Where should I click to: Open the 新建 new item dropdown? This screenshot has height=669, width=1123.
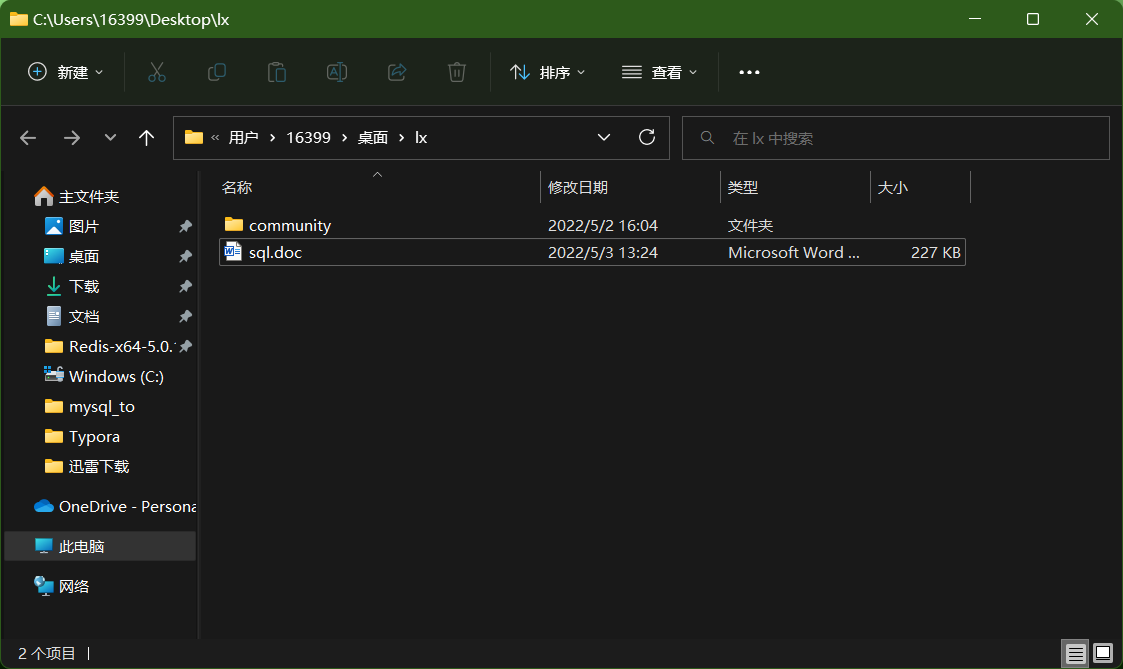[x=65, y=72]
